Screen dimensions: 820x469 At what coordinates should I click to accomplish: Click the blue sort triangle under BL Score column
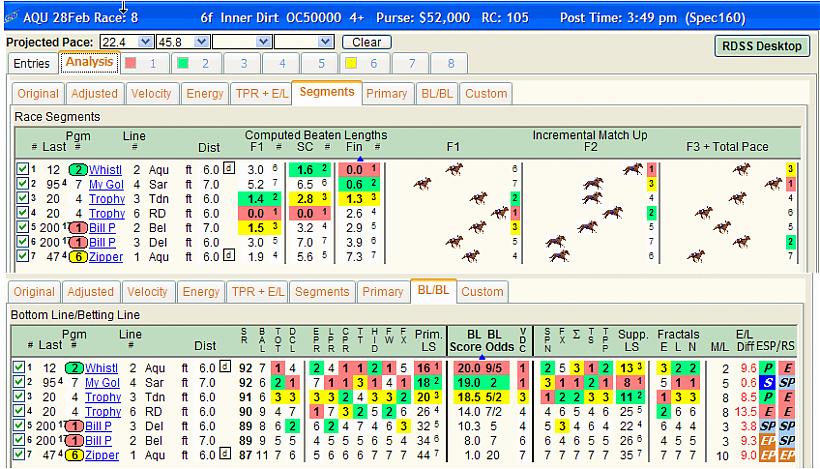(x=481, y=357)
